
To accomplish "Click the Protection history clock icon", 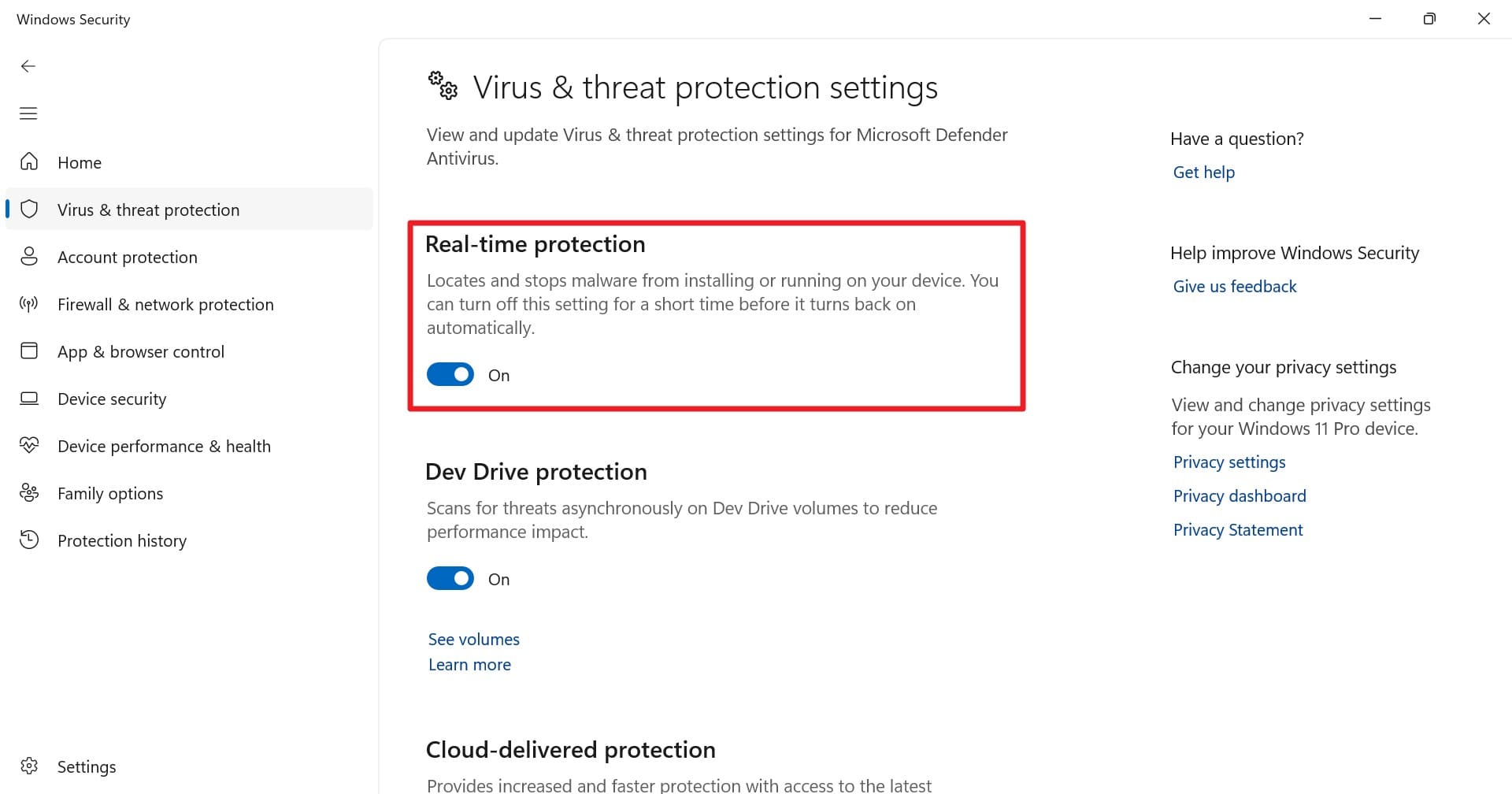I will pos(30,540).
